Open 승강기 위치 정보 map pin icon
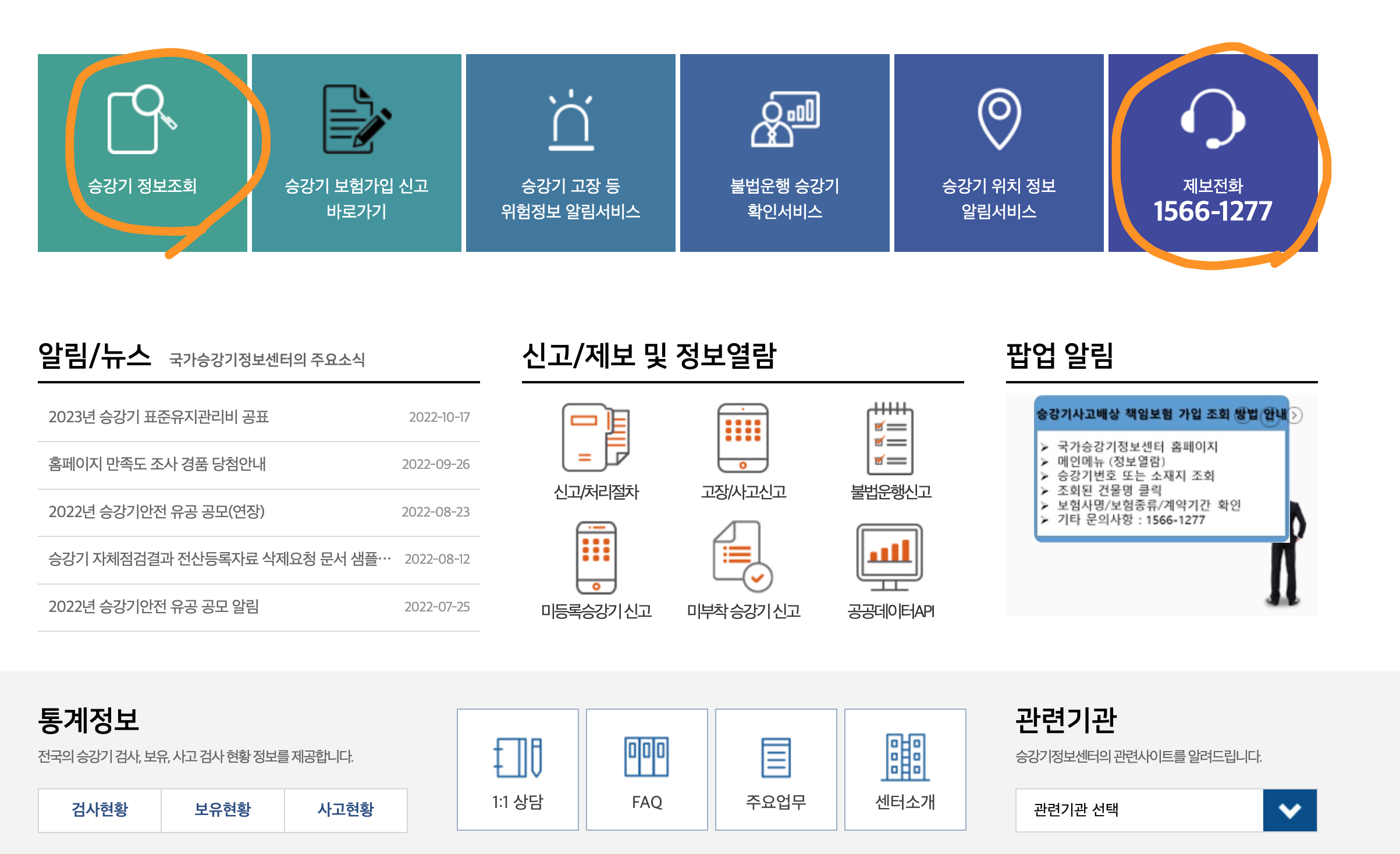This screenshot has width=1400, height=854. 999,119
